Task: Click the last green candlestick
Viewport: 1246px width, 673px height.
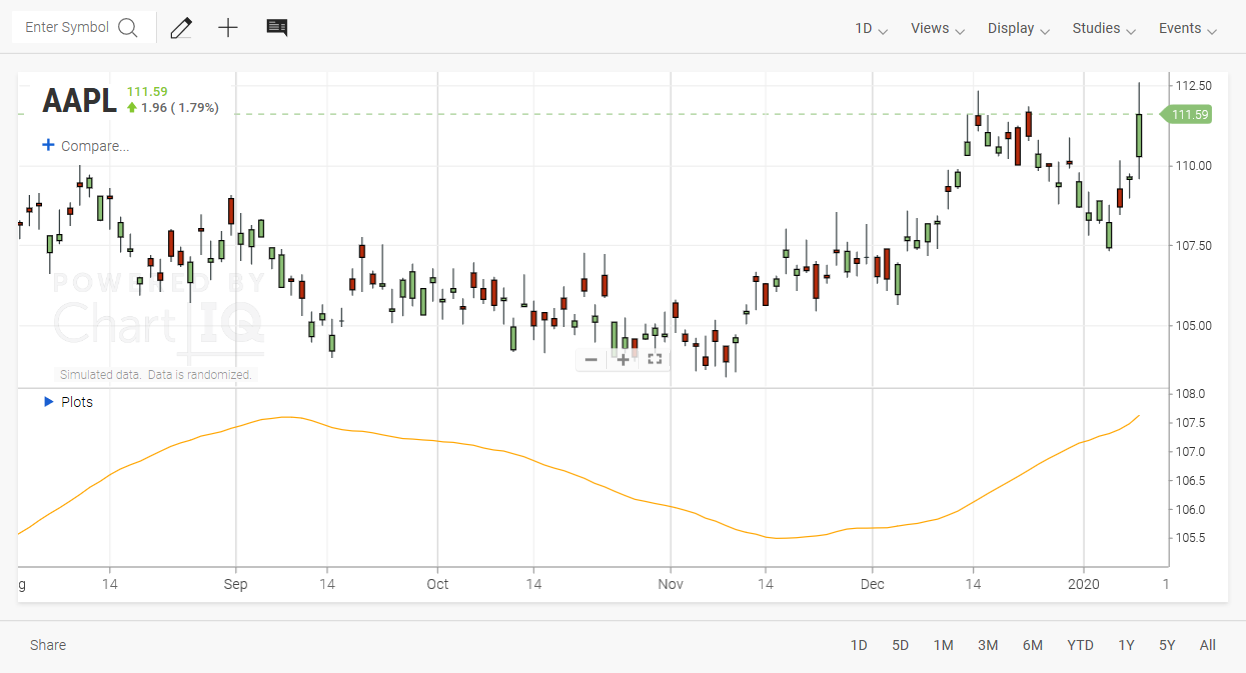Action: pos(1139,135)
